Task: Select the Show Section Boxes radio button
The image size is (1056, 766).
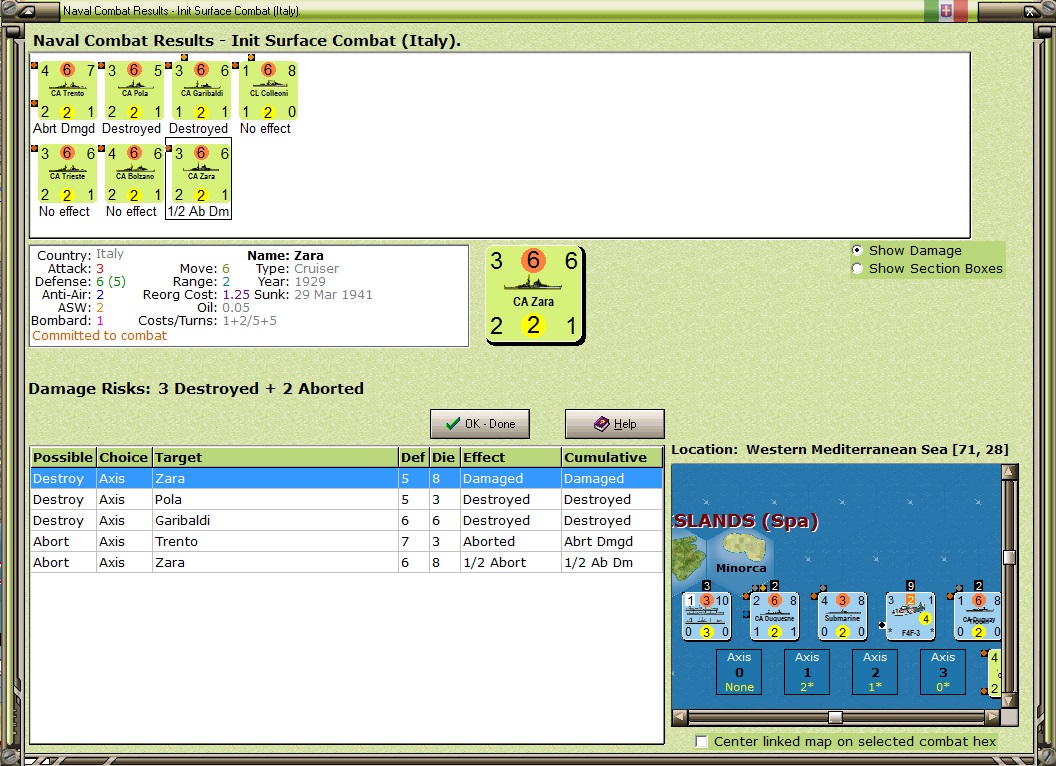Action: tap(857, 268)
